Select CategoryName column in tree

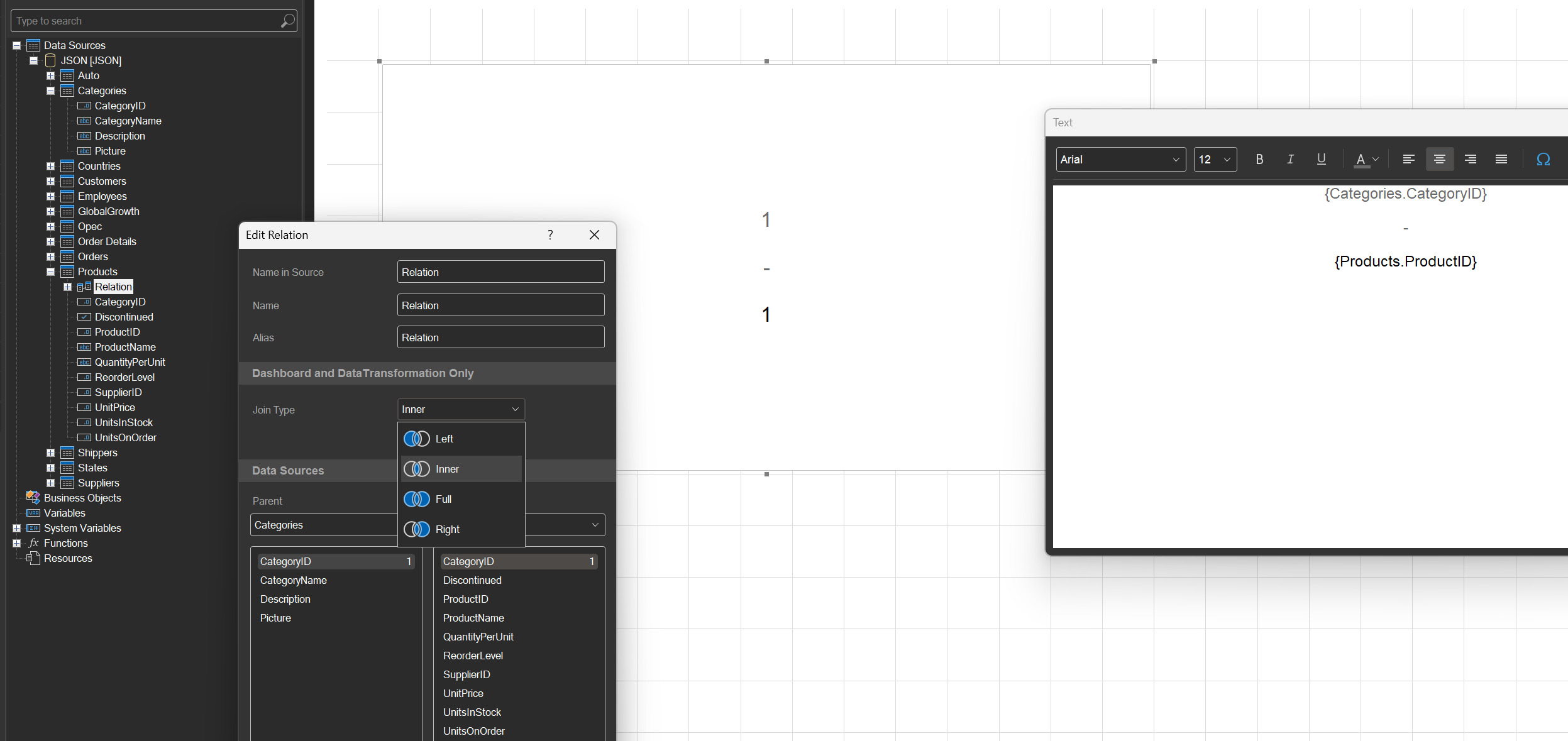[128, 121]
